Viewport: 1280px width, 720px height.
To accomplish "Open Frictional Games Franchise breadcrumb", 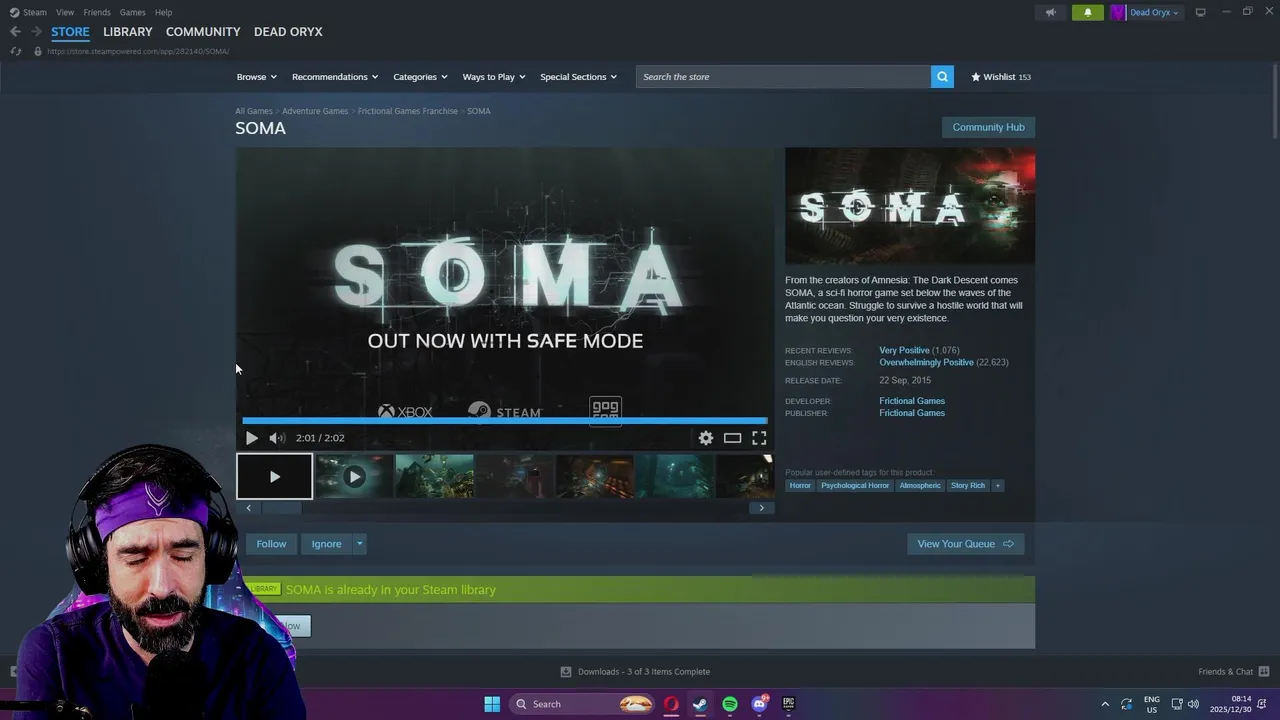I will (x=408, y=111).
